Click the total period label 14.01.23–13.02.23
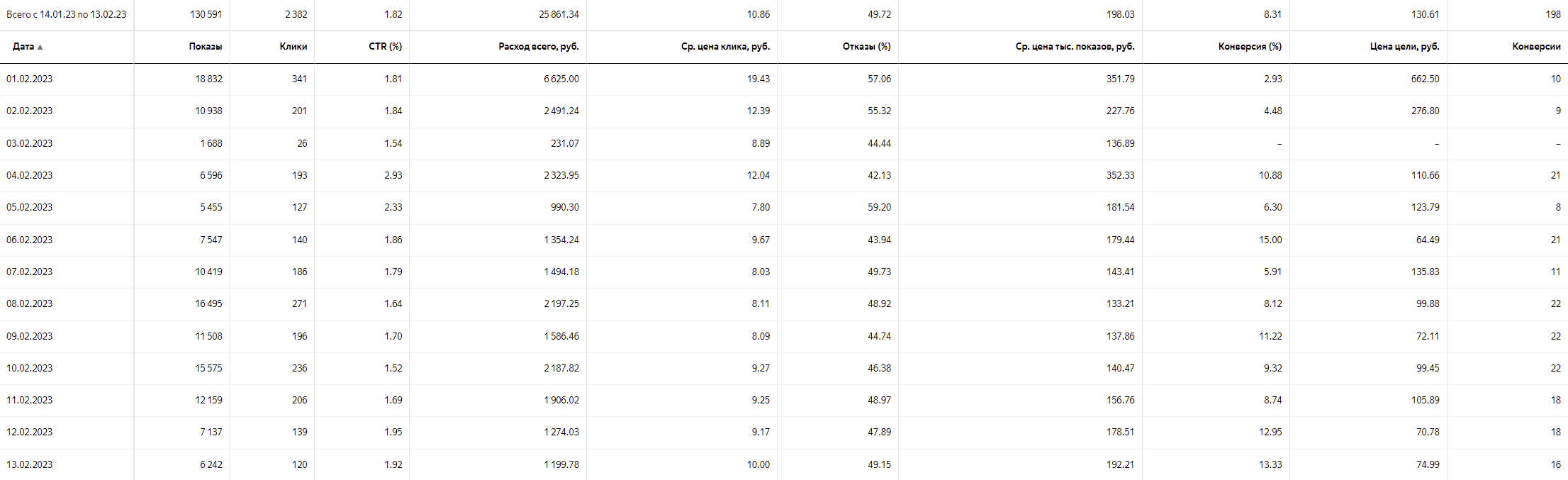This screenshot has height=480, width=1568. [67, 14]
